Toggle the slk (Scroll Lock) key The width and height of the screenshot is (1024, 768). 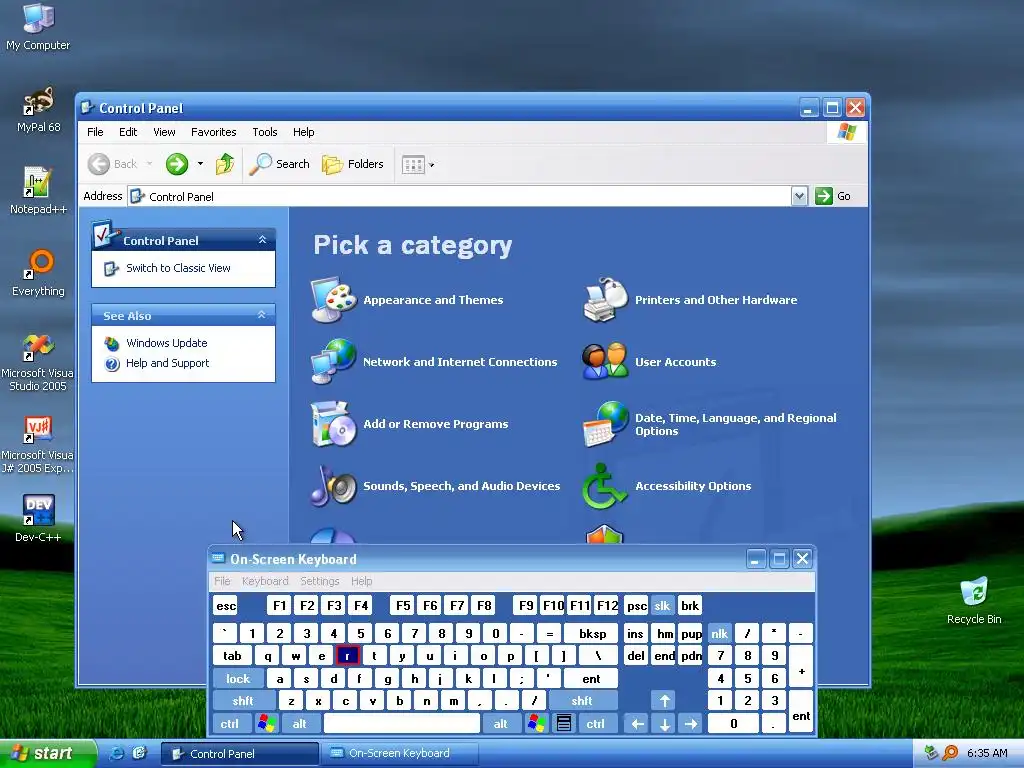662,606
